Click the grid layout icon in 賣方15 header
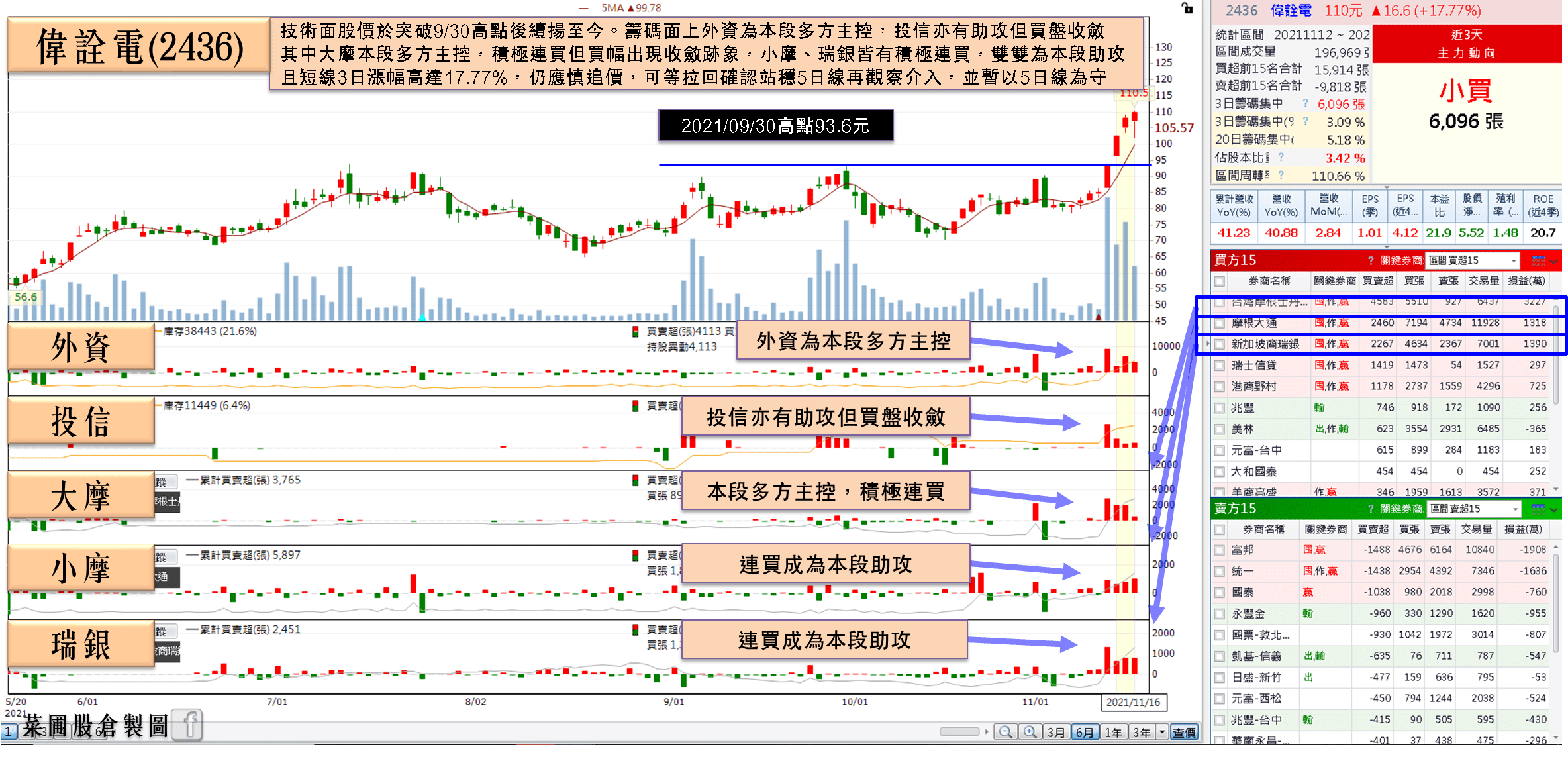This screenshot has height=761, width=1568. click(1538, 509)
